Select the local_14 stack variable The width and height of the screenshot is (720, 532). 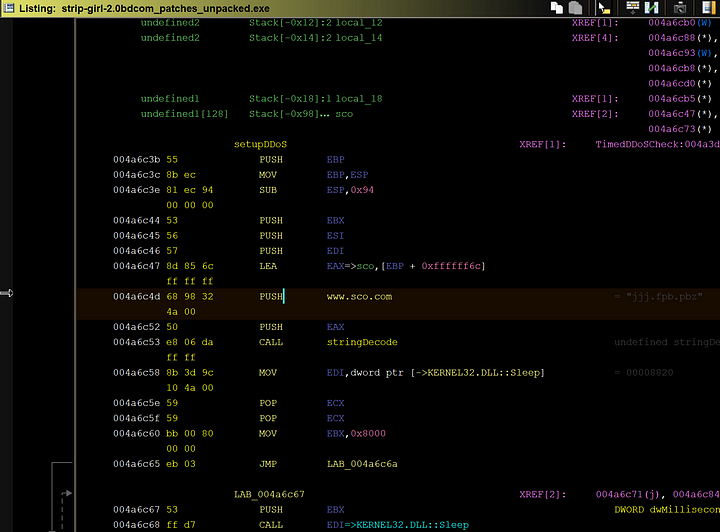359,38
